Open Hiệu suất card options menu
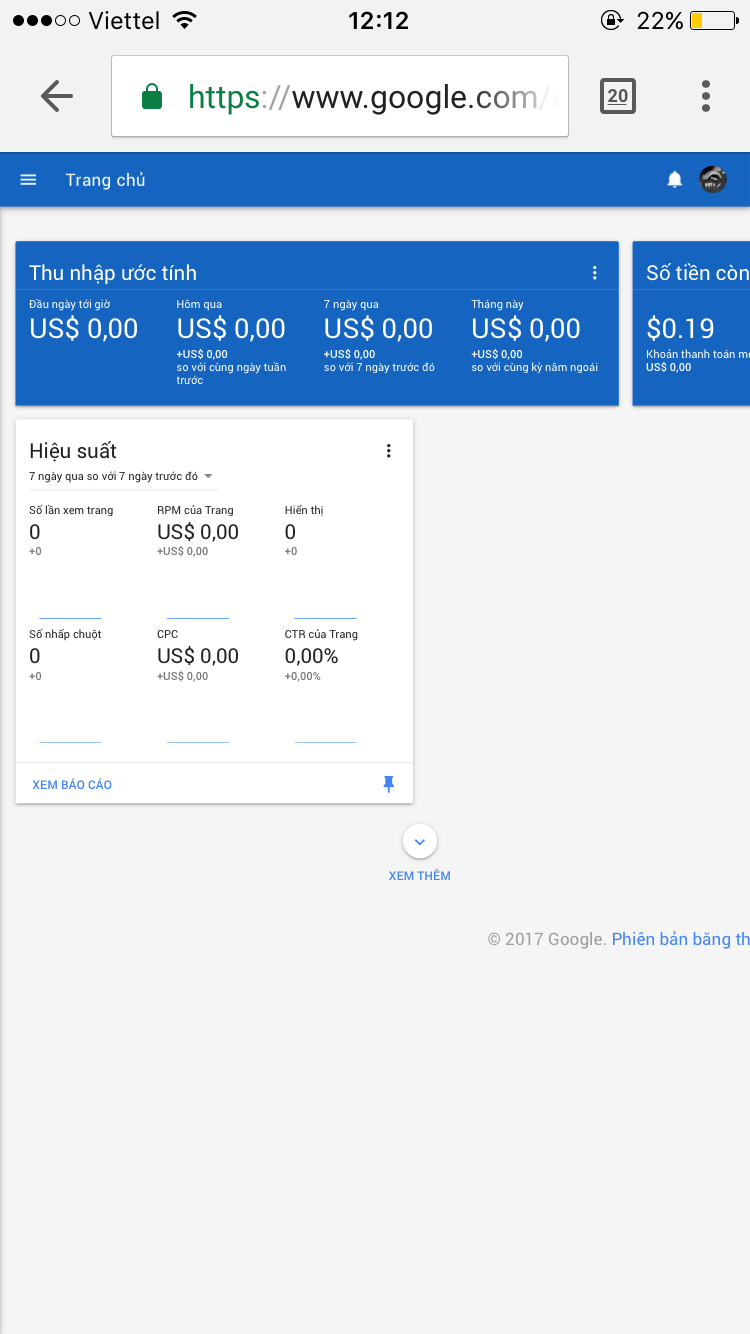This screenshot has height=1334, width=750. [x=389, y=451]
